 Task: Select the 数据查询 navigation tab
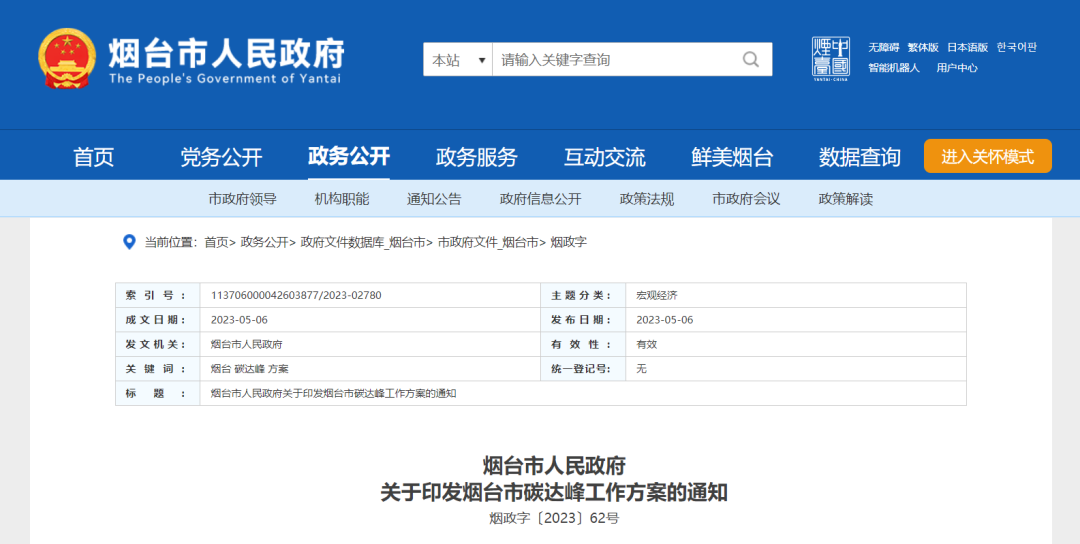(x=860, y=157)
